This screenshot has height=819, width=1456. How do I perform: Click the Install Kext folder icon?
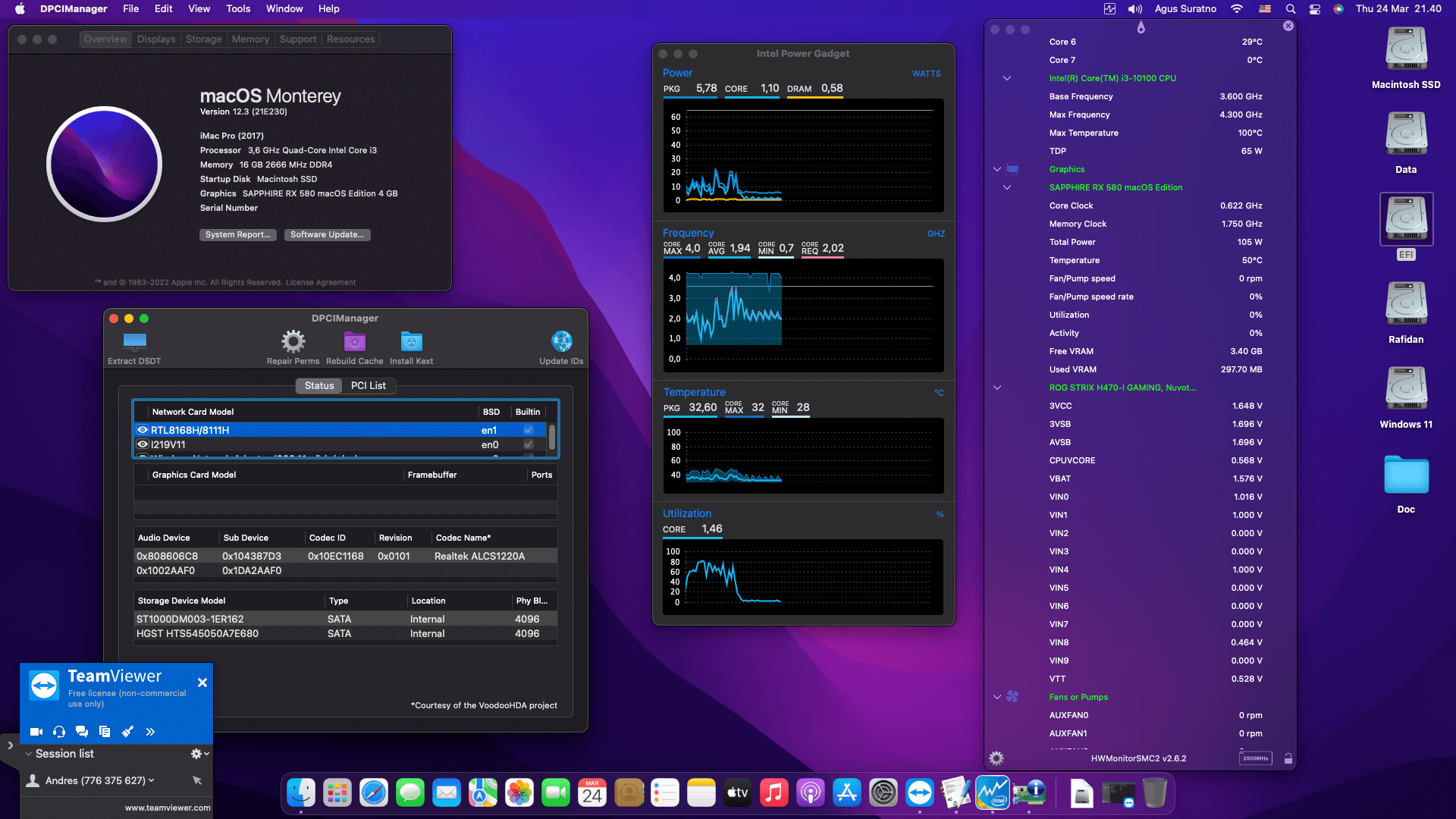click(411, 342)
